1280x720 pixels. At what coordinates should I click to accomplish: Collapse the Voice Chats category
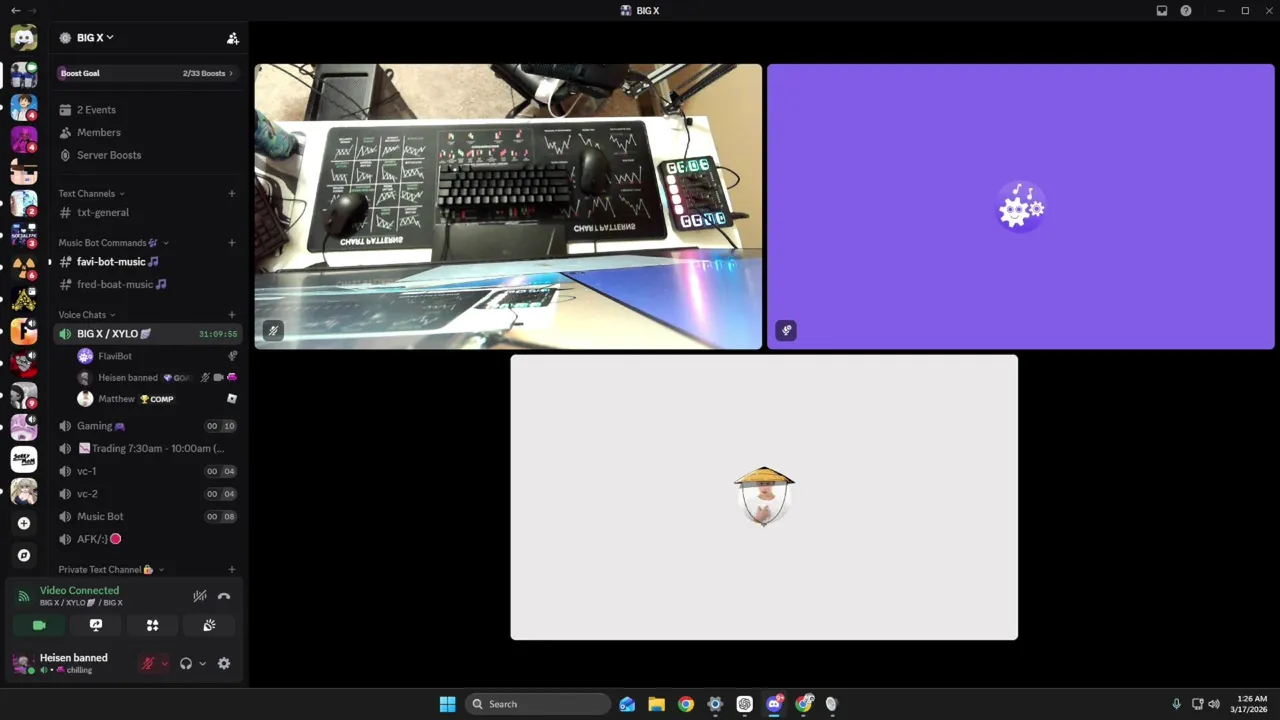(86, 315)
